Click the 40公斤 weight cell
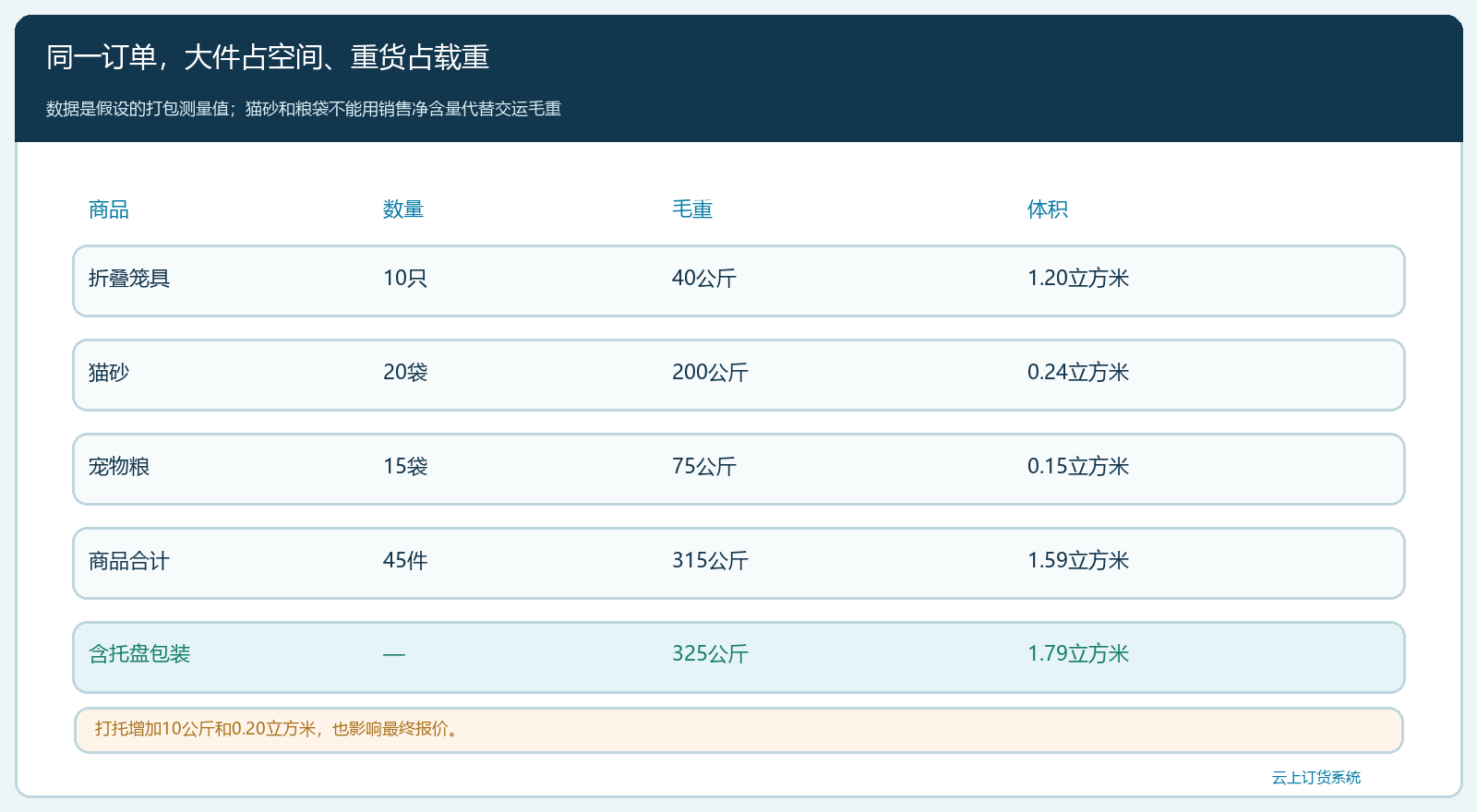The height and width of the screenshot is (812, 1477). pos(704,279)
